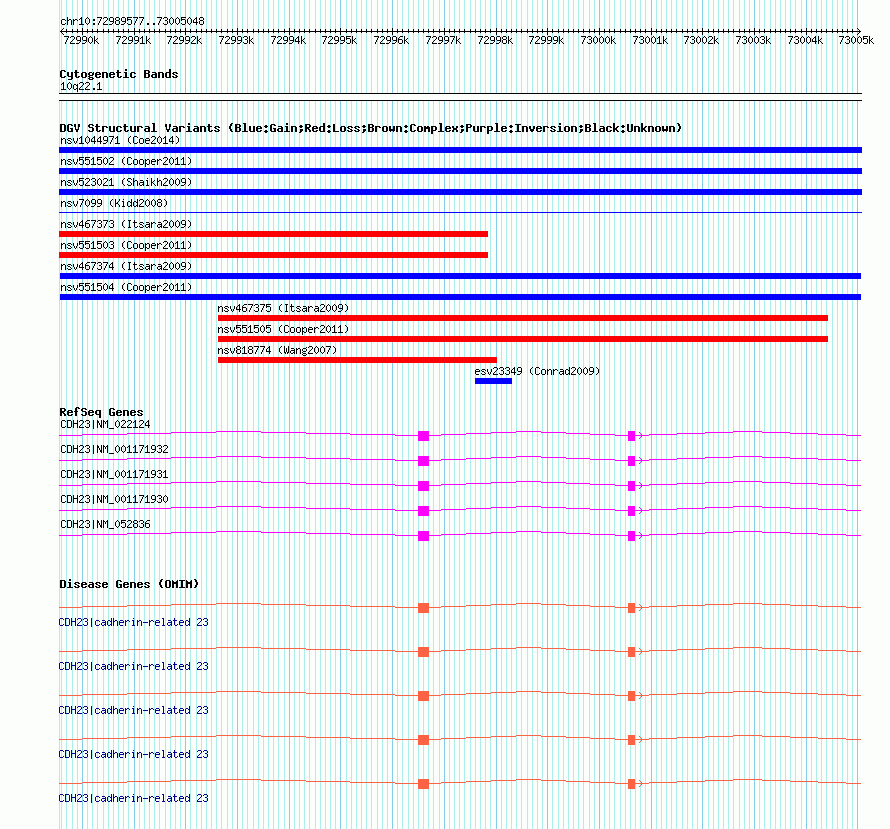This screenshot has height=829, width=890.
Task: Click the smaller orange exon of last OMIM gene
Action: click(631, 784)
